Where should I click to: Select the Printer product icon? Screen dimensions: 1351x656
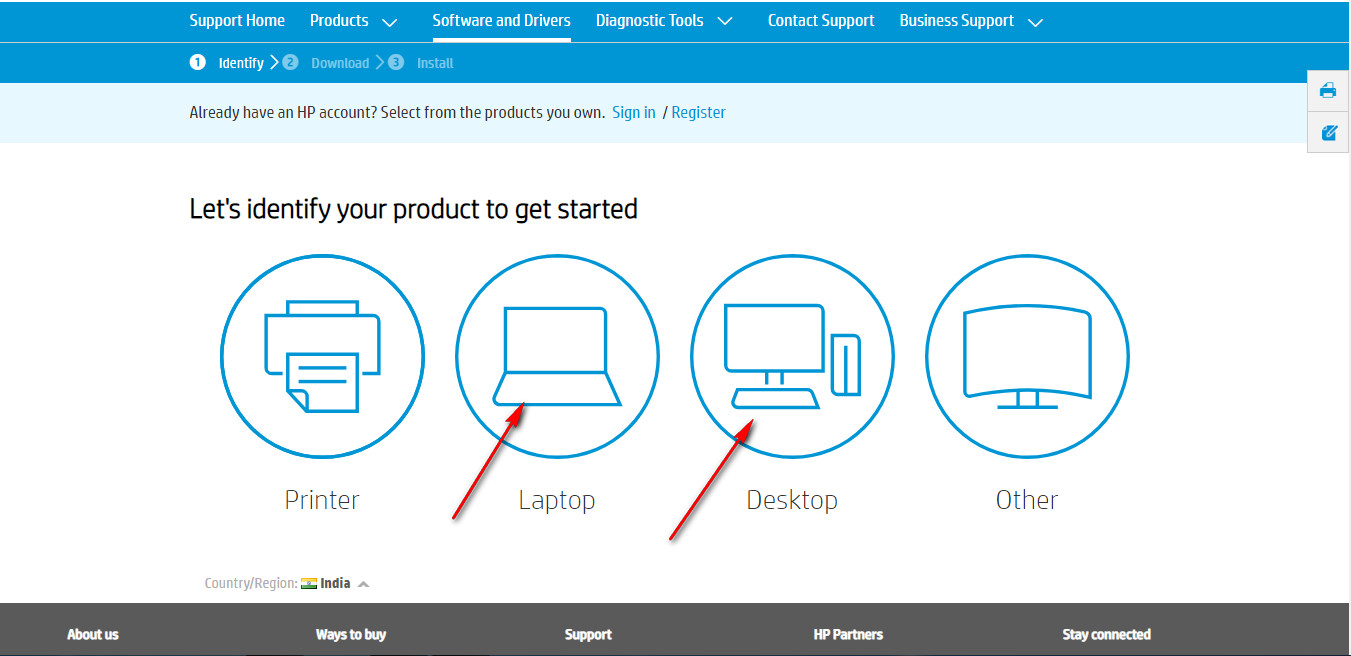[322, 357]
